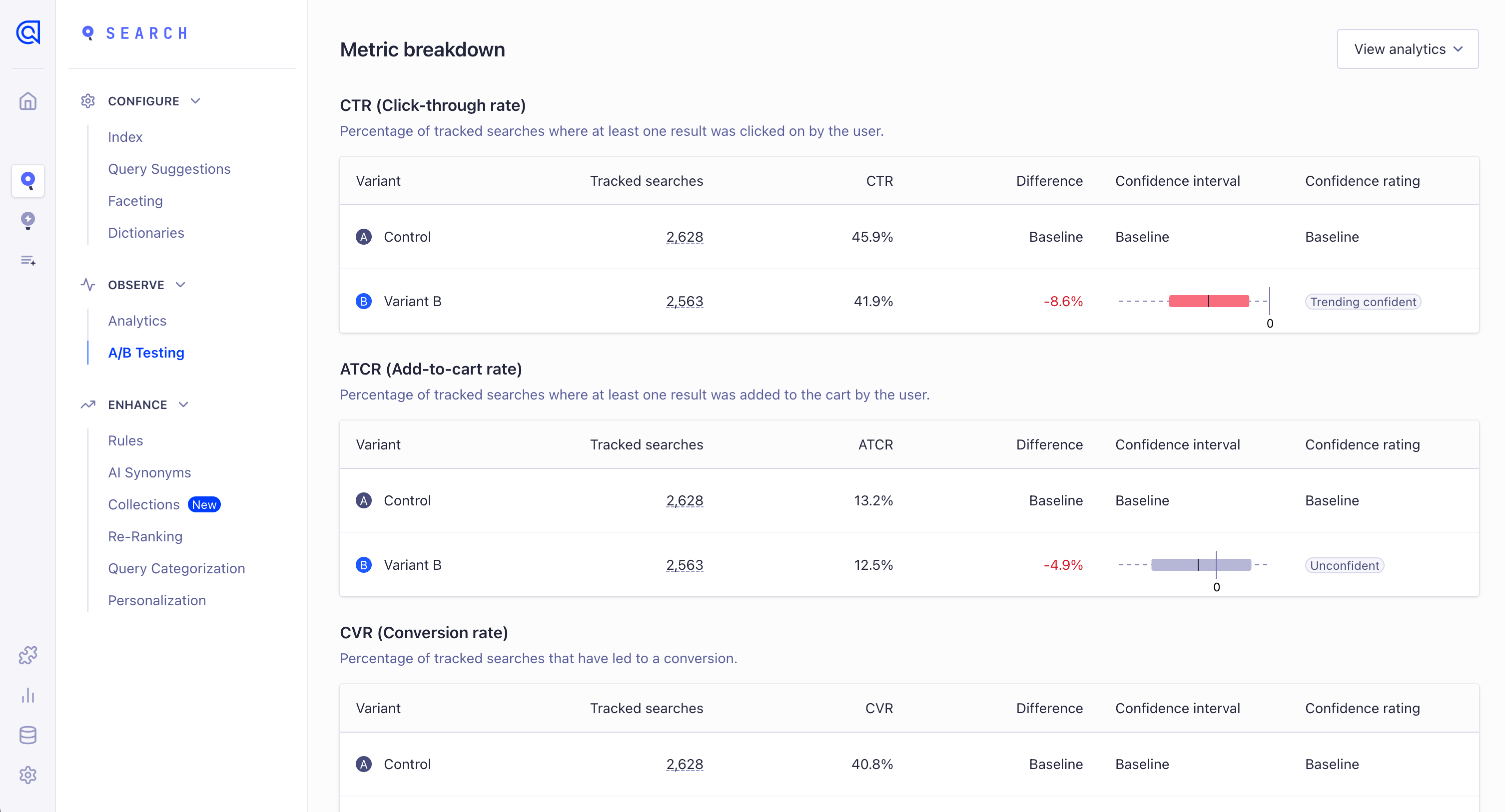Viewport: 1505px width, 812px height.
Task: Click the Enhance trending-arrow icon
Action: tap(88, 404)
